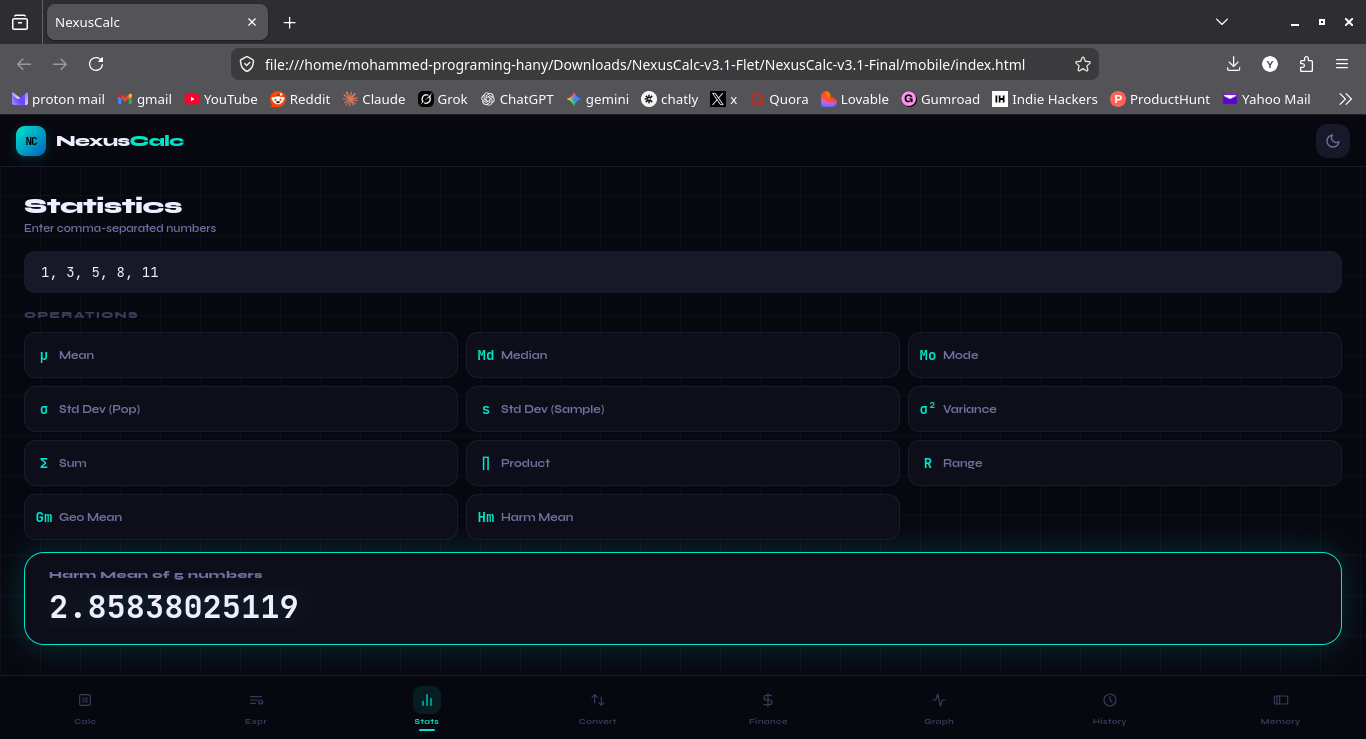Click the comma-separated numbers input field
Image resolution: width=1366 pixels, height=739 pixels.
[x=683, y=272]
